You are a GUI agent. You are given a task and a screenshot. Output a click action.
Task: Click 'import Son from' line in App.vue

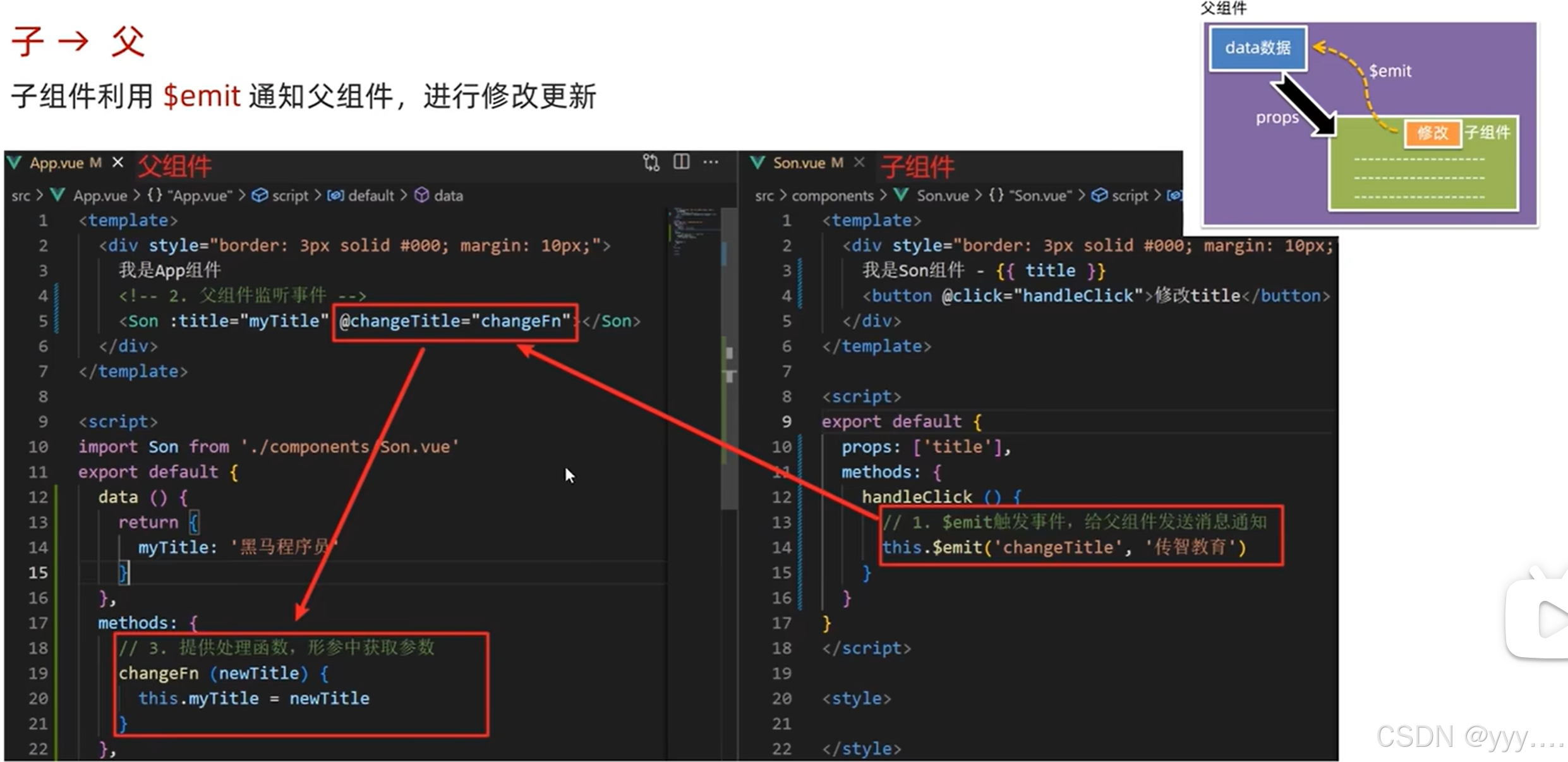268,447
